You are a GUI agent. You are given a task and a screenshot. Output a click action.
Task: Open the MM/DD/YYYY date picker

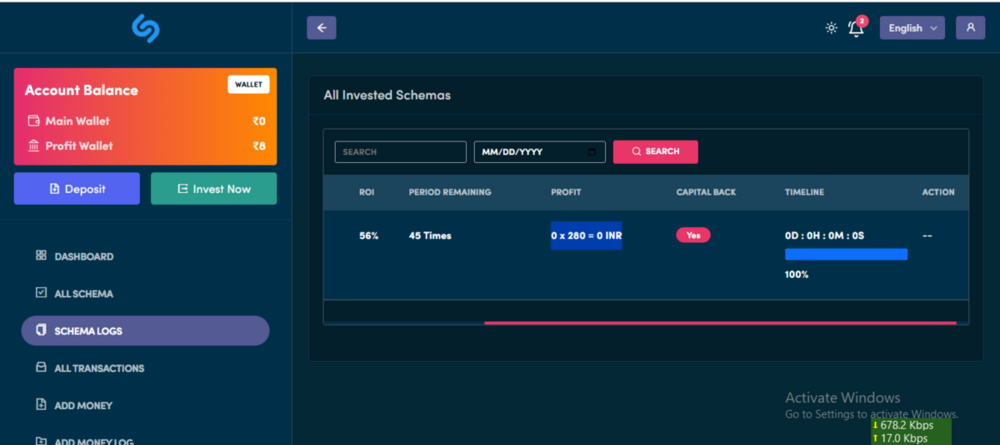click(x=540, y=152)
